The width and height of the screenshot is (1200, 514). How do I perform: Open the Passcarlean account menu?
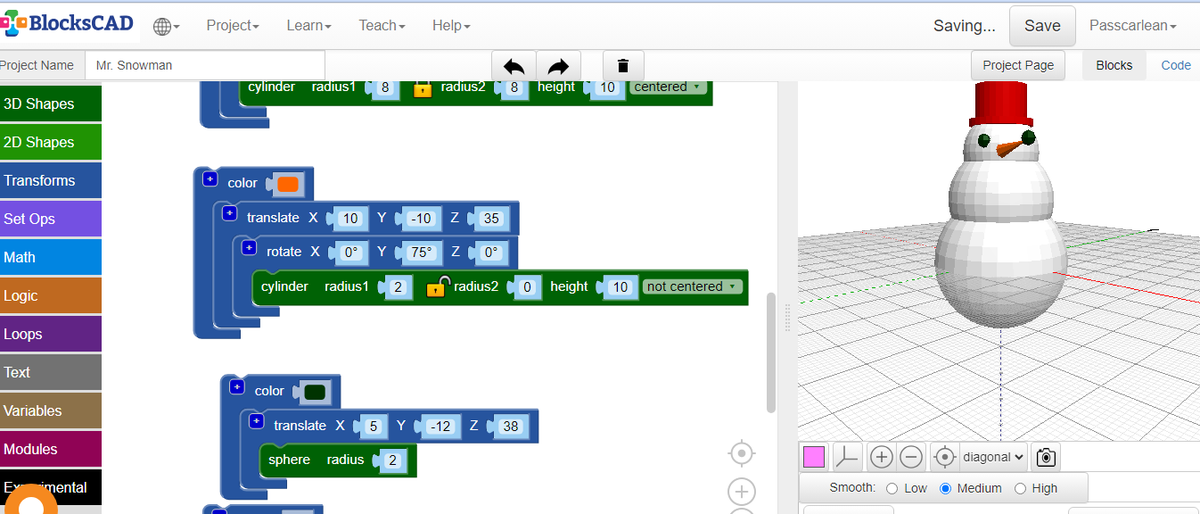(x=1132, y=25)
